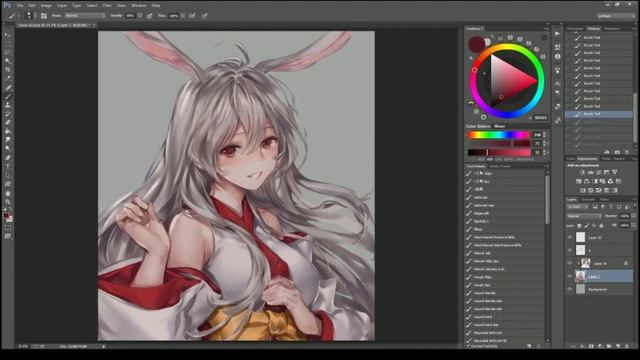Add a Hue/Saturation adjustment layer
The image size is (640, 360).
click(579, 181)
